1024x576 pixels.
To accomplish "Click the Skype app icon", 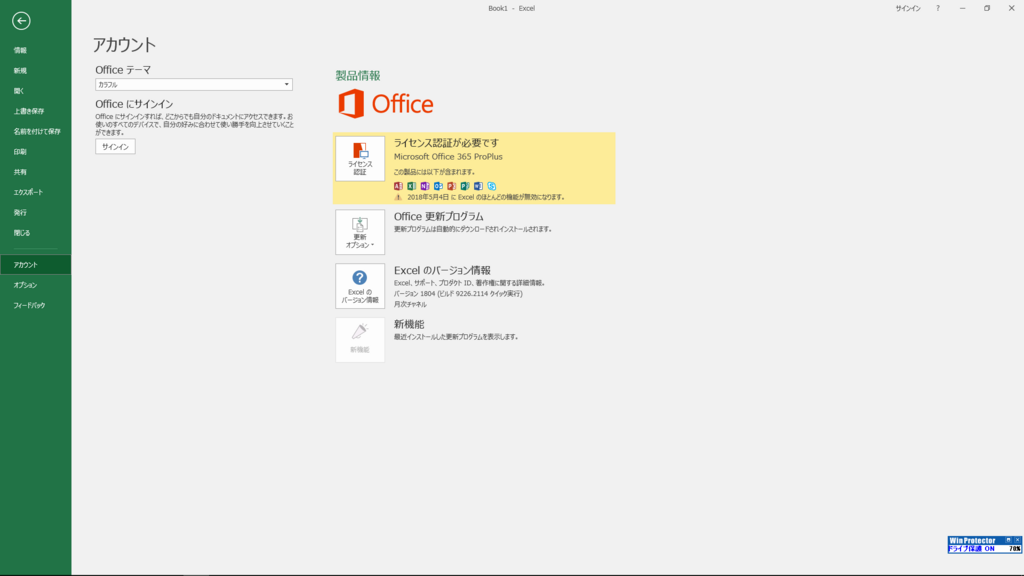I will (x=492, y=186).
